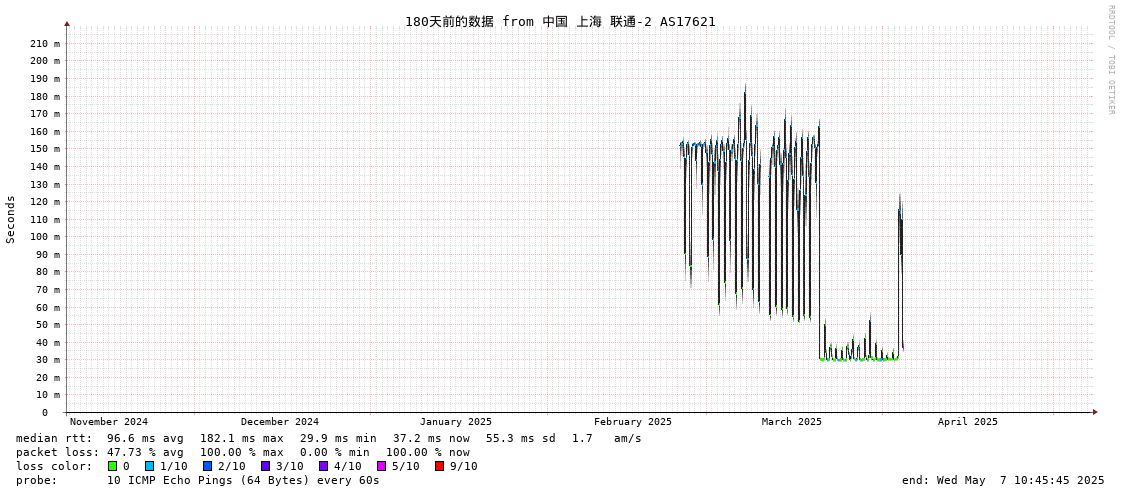The height and width of the screenshot is (494, 1121).
Task: Click the '37.2 ms now' value
Action: [x=431, y=438]
